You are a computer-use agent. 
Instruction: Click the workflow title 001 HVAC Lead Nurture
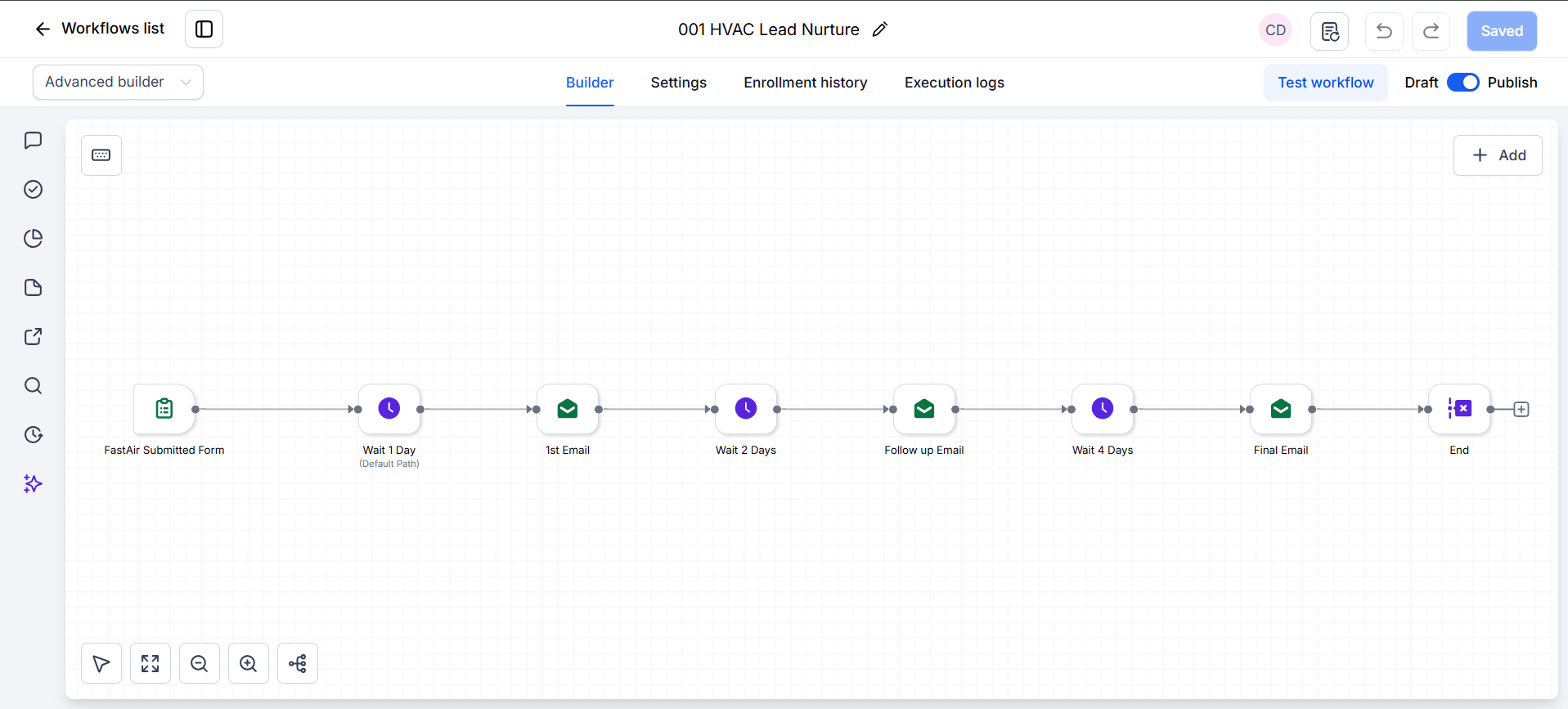click(769, 29)
